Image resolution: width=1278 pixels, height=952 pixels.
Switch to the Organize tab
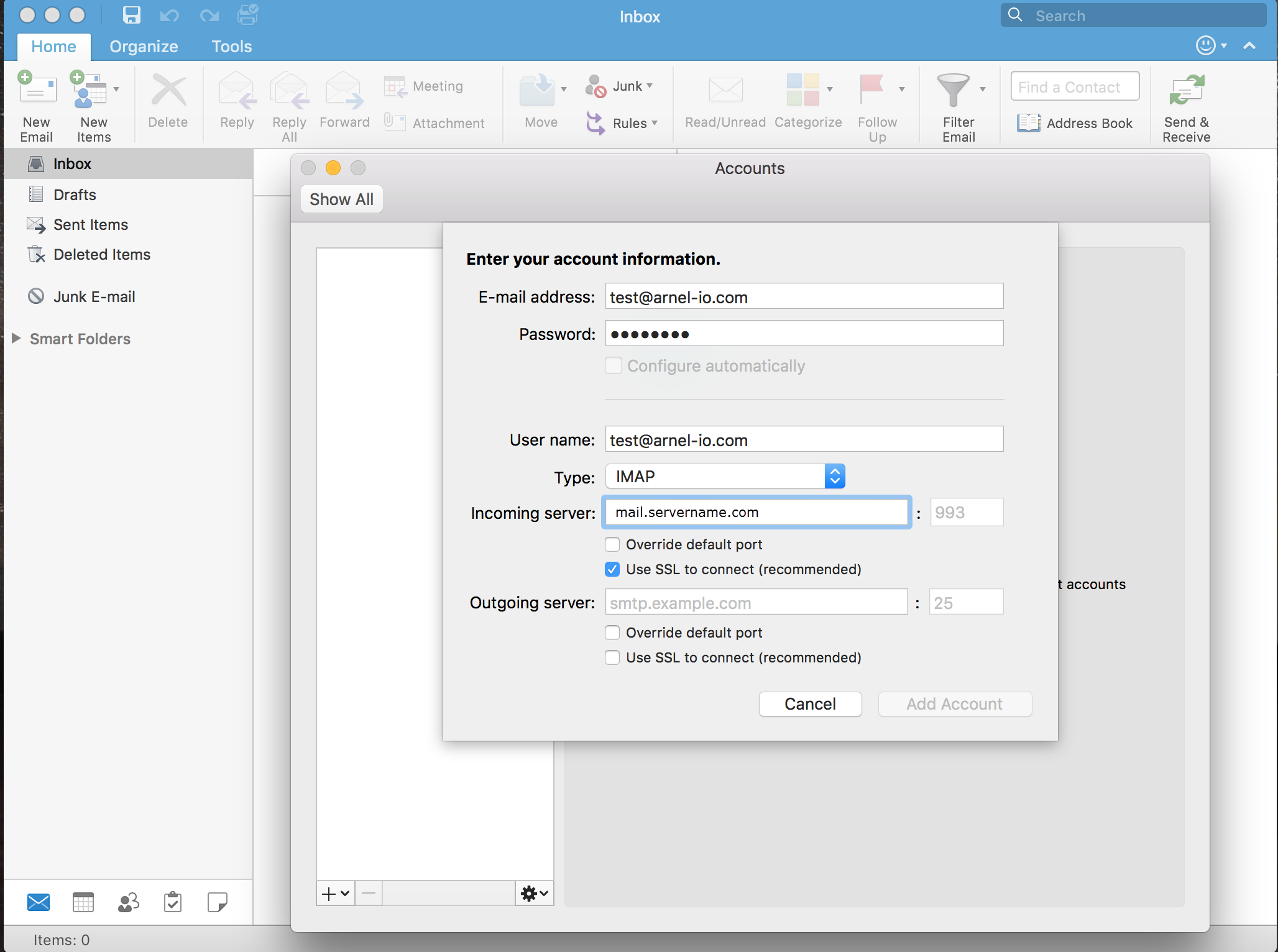pyautogui.click(x=144, y=47)
